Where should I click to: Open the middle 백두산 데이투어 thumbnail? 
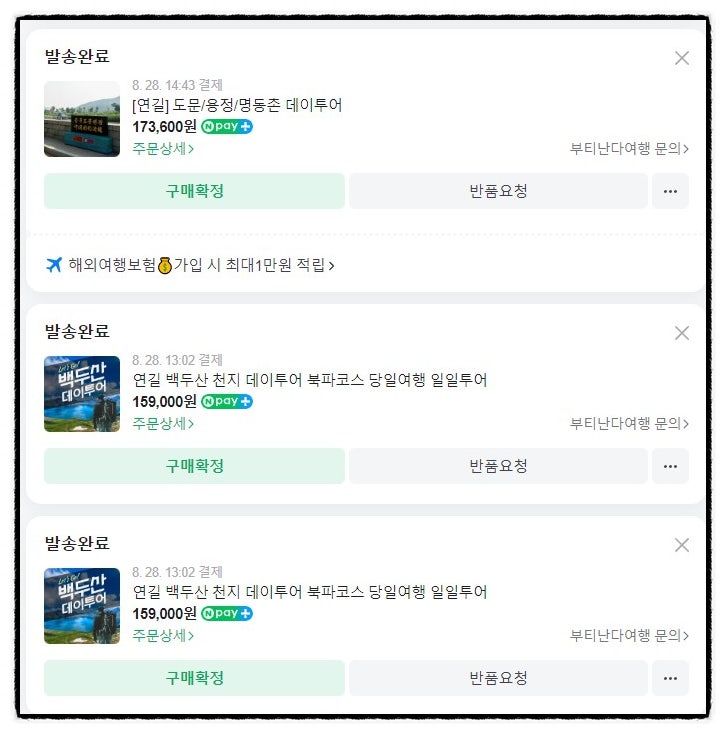82,394
